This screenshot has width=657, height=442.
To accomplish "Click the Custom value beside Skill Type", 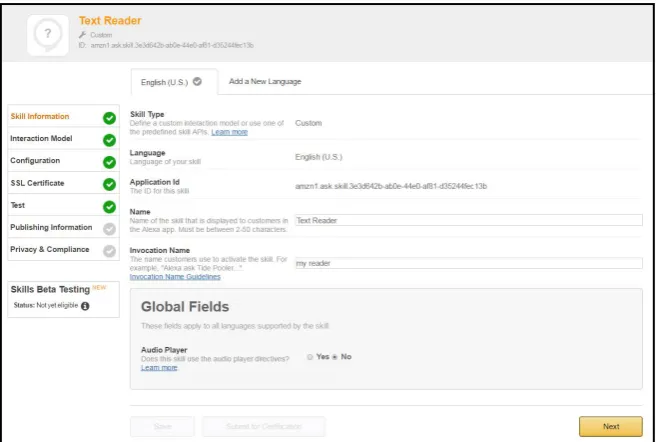I will pos(308,123).
